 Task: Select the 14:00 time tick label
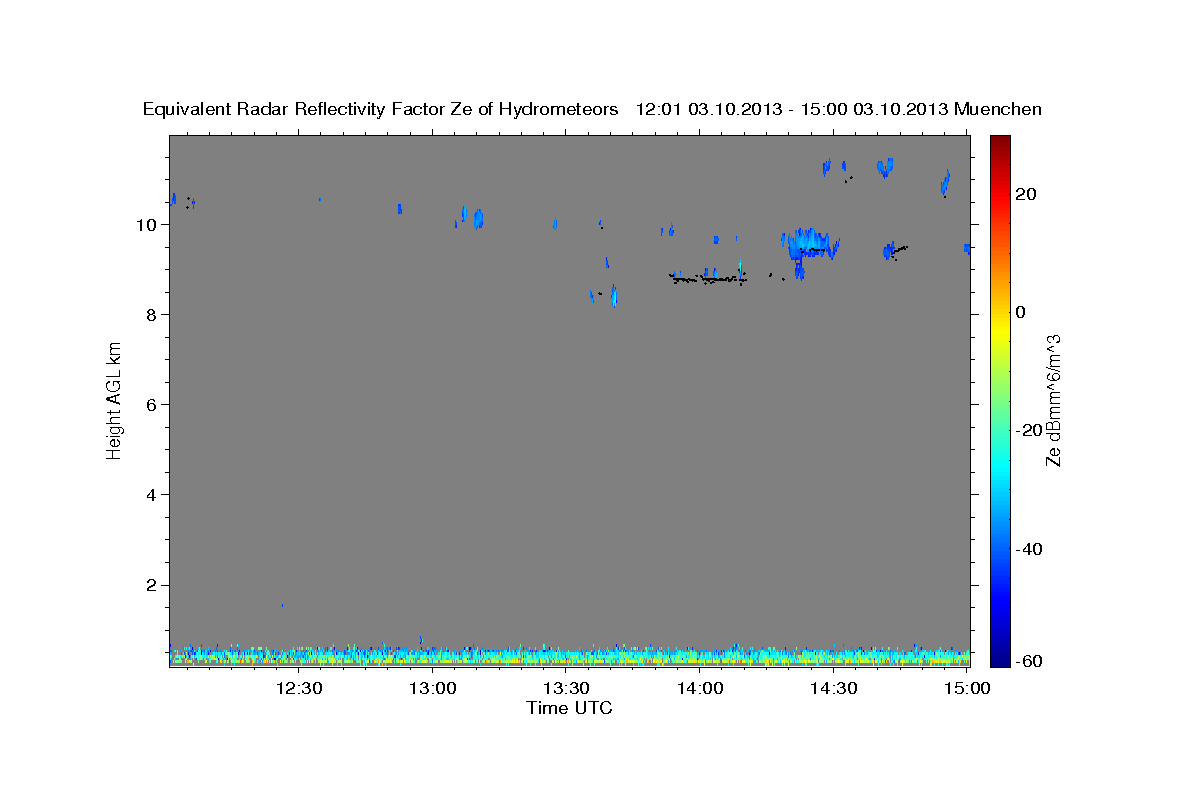[x=700, y=688]
